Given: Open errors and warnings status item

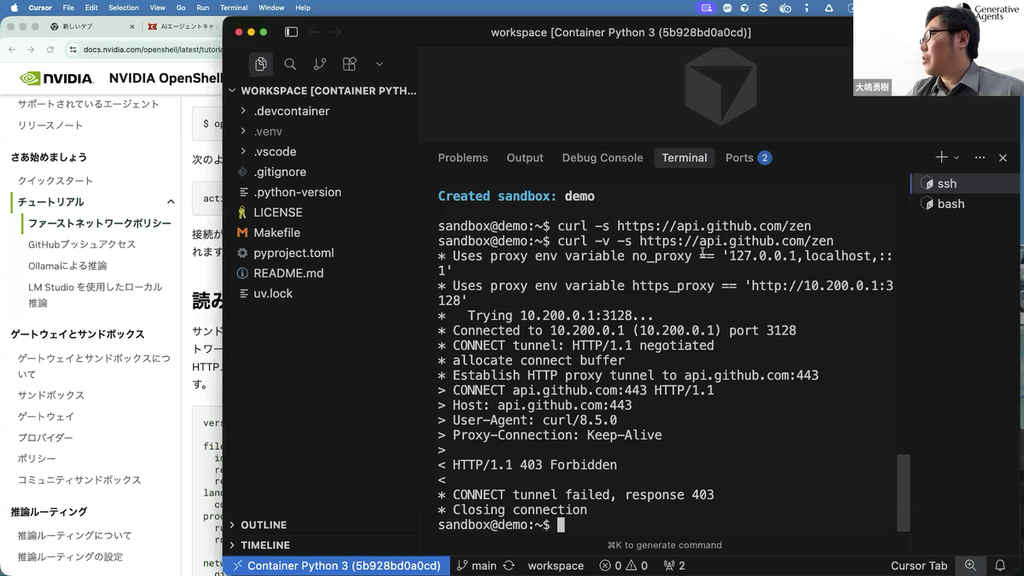Looking at the screenshot, I should click(x=624, y=566).
